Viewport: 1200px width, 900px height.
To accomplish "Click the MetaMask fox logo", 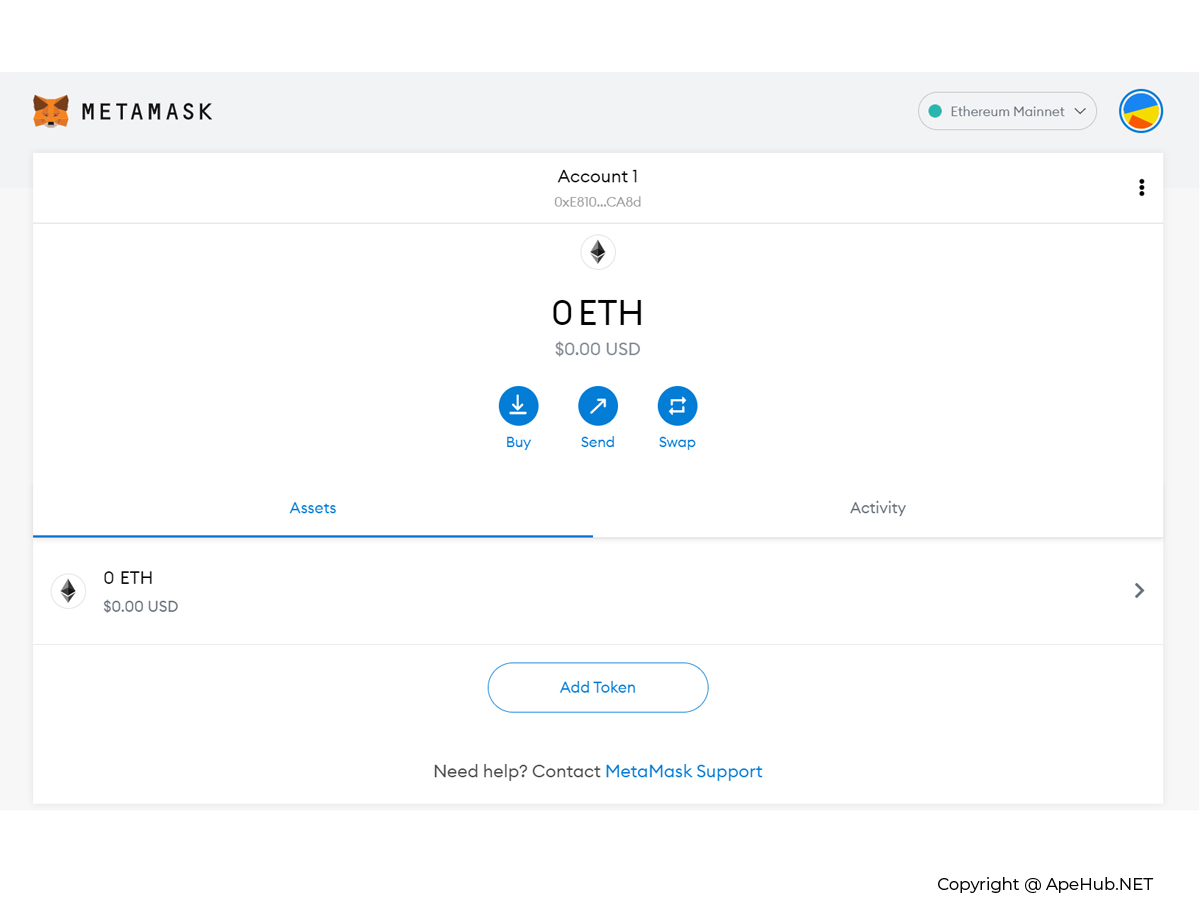I will [51, 111].
